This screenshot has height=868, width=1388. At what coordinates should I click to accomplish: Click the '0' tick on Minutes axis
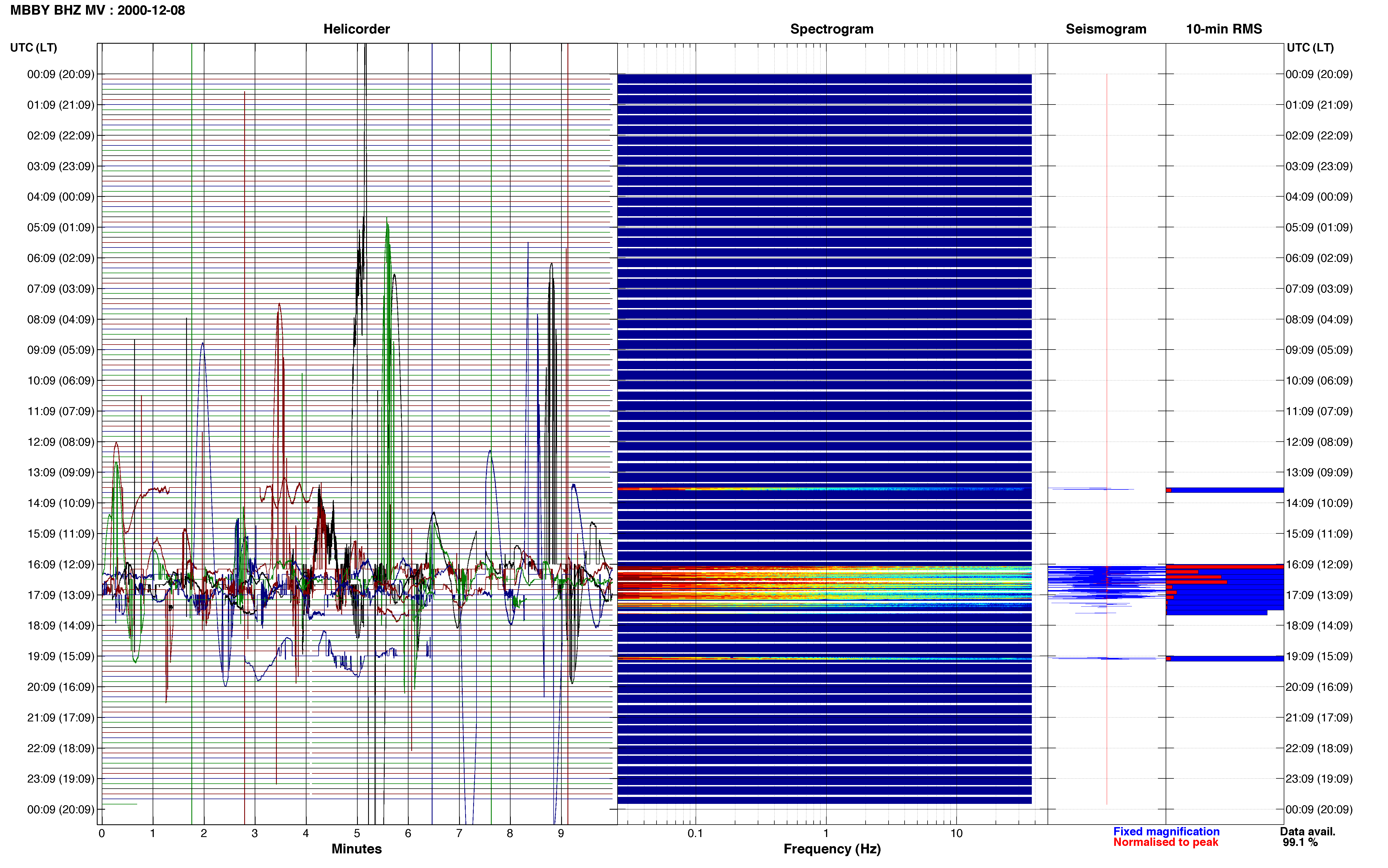point(101,833)
